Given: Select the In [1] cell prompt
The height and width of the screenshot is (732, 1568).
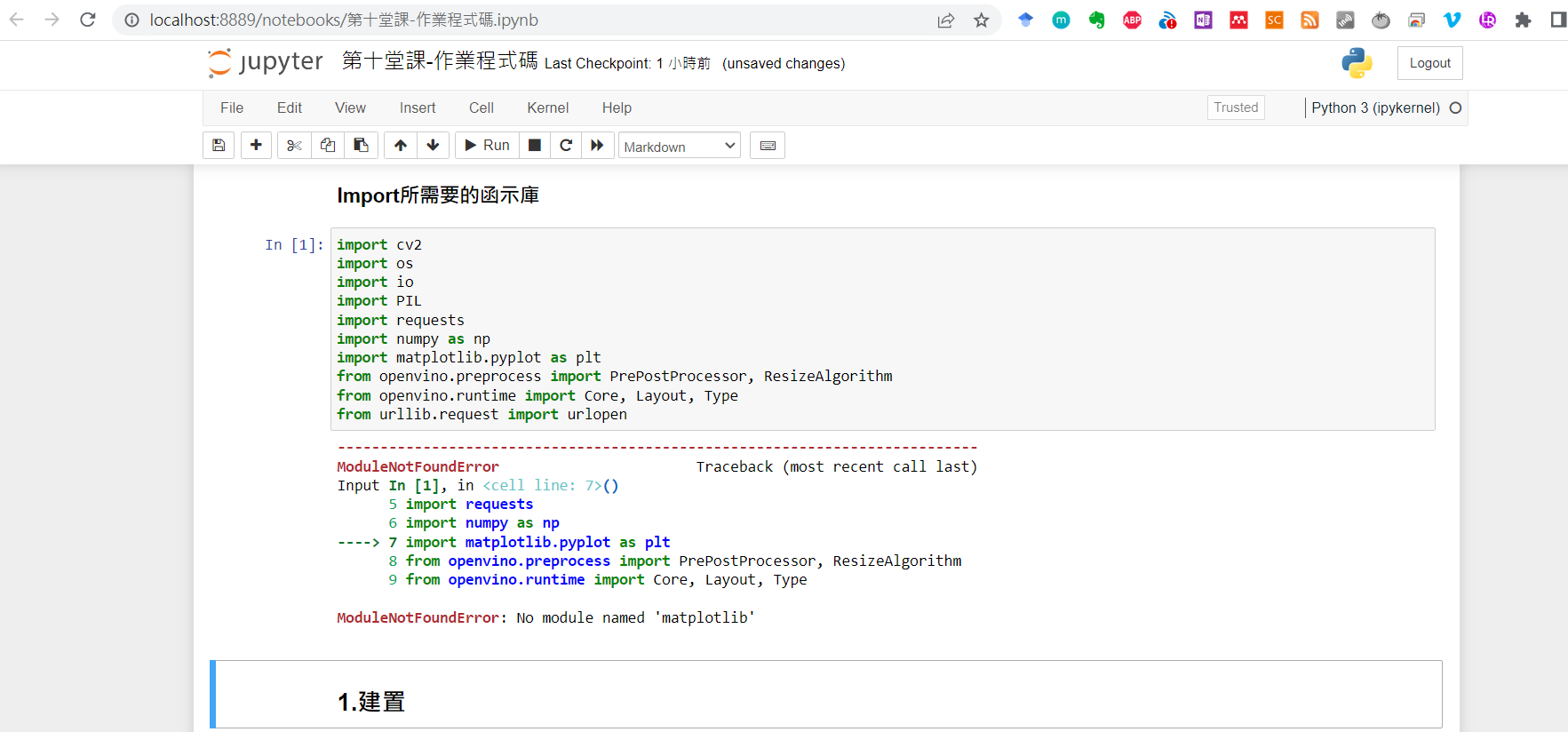Looking at the screenshot, I should pyautogui.click(x=294, y=245).
